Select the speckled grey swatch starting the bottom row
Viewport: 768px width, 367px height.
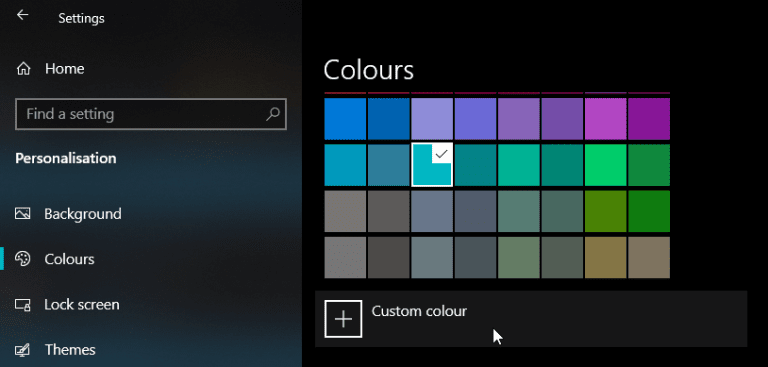tap(345, 258)
